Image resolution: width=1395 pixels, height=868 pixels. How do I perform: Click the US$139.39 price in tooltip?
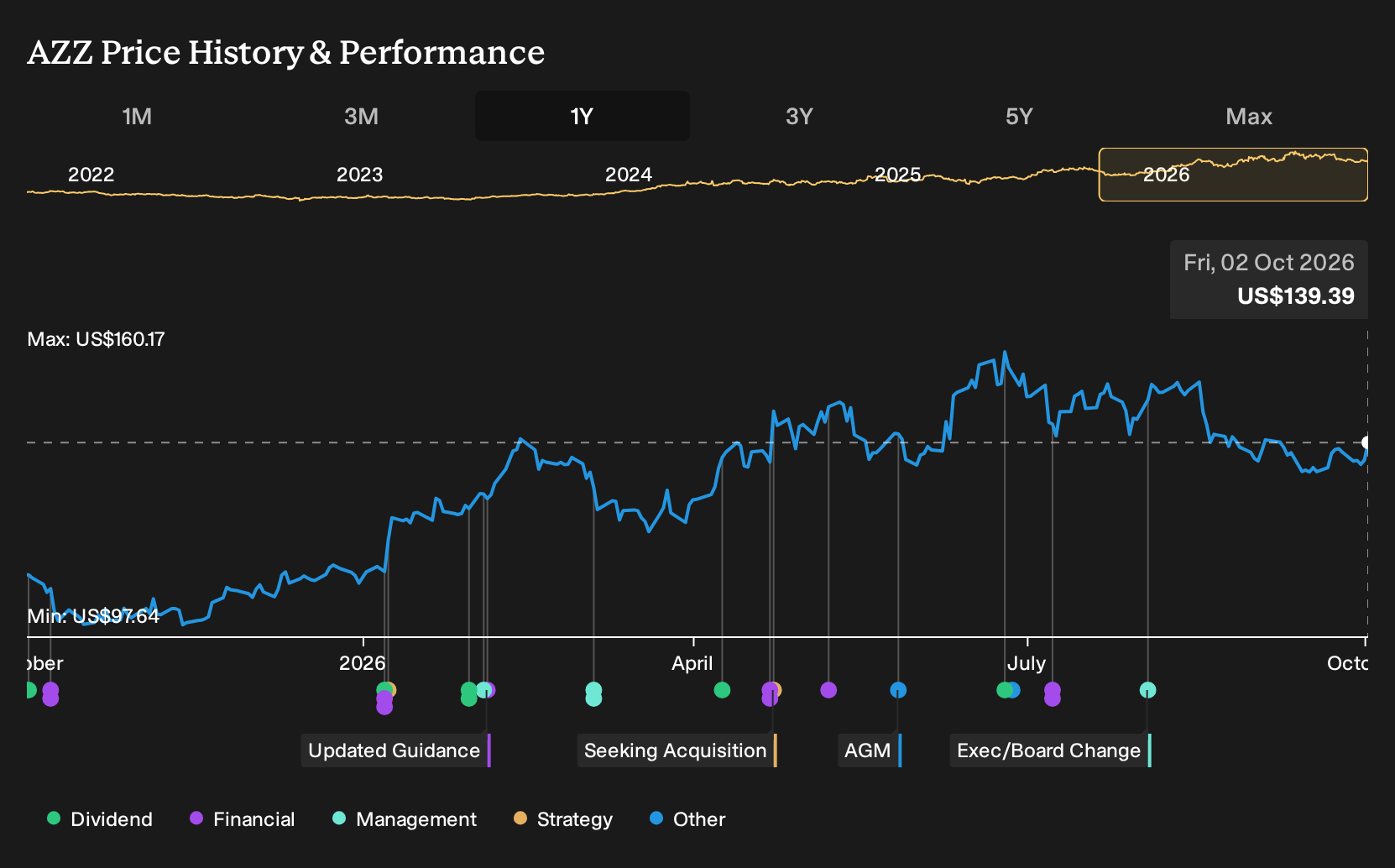click(x=1296, y=296)
